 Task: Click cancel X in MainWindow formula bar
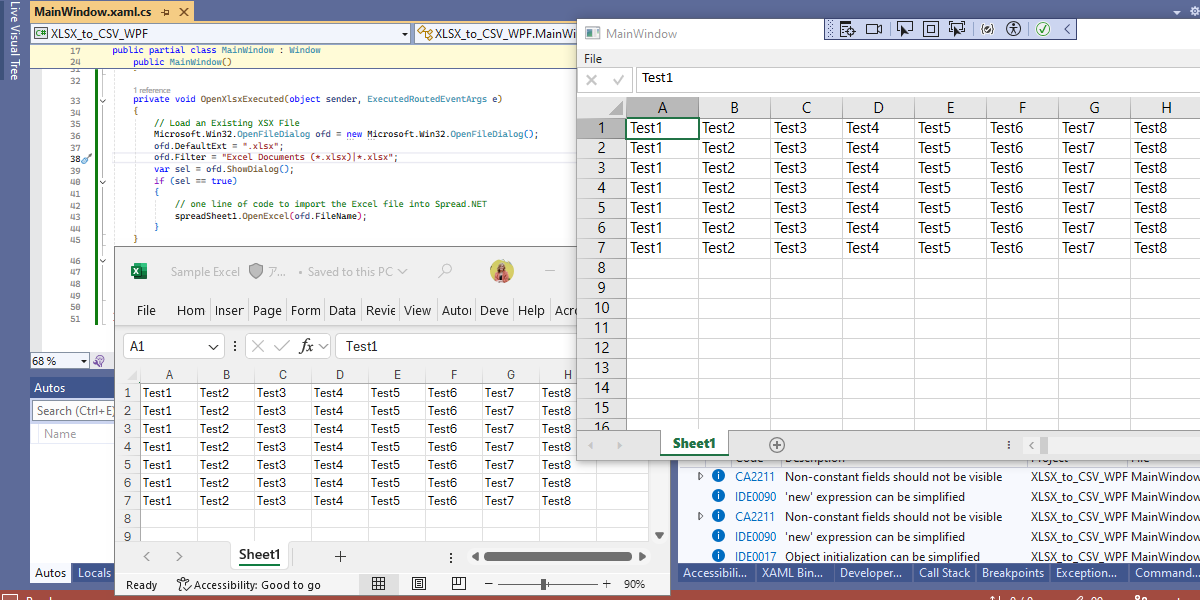[592, 79]
